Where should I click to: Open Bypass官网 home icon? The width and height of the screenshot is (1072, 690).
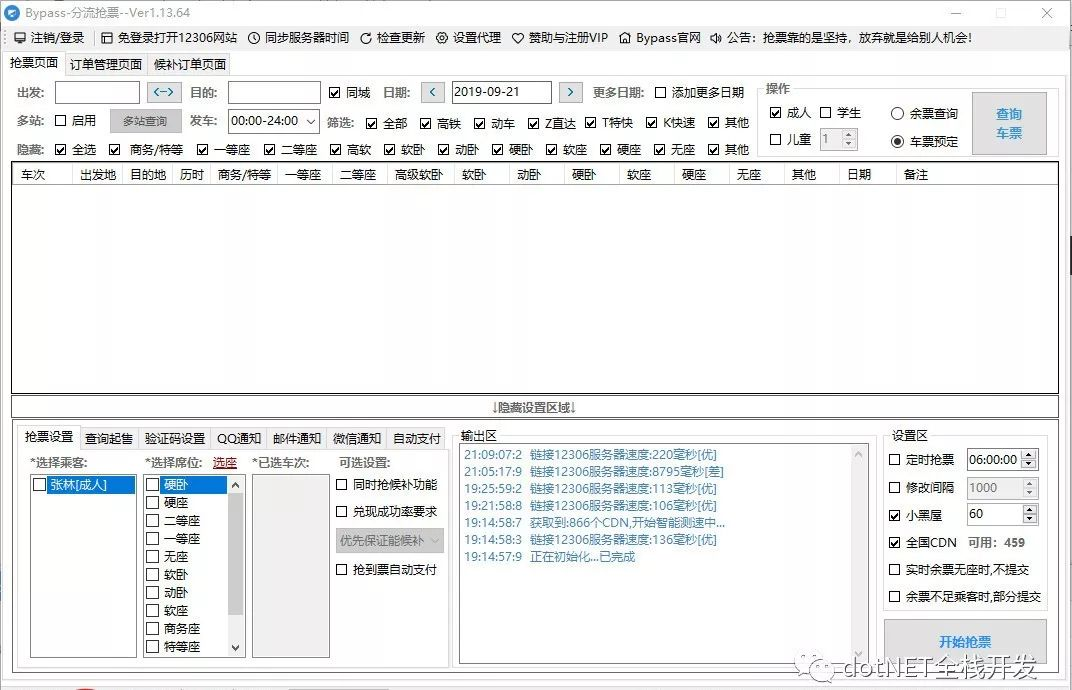click(625, 38)
